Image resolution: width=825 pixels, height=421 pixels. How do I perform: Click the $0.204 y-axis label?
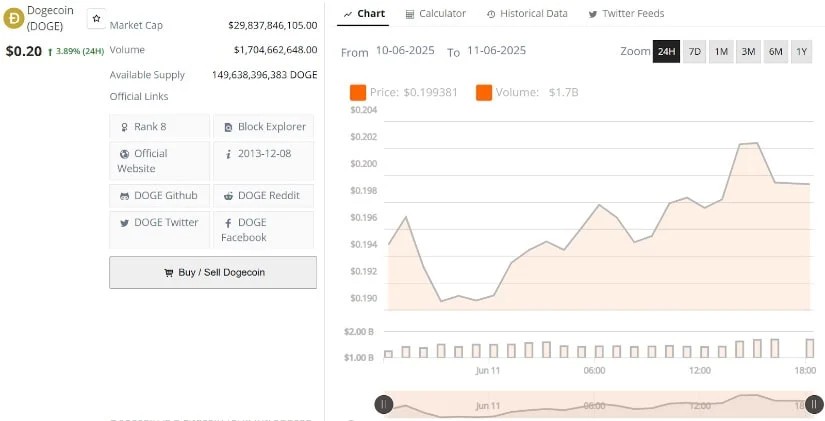tap(363, 110)
